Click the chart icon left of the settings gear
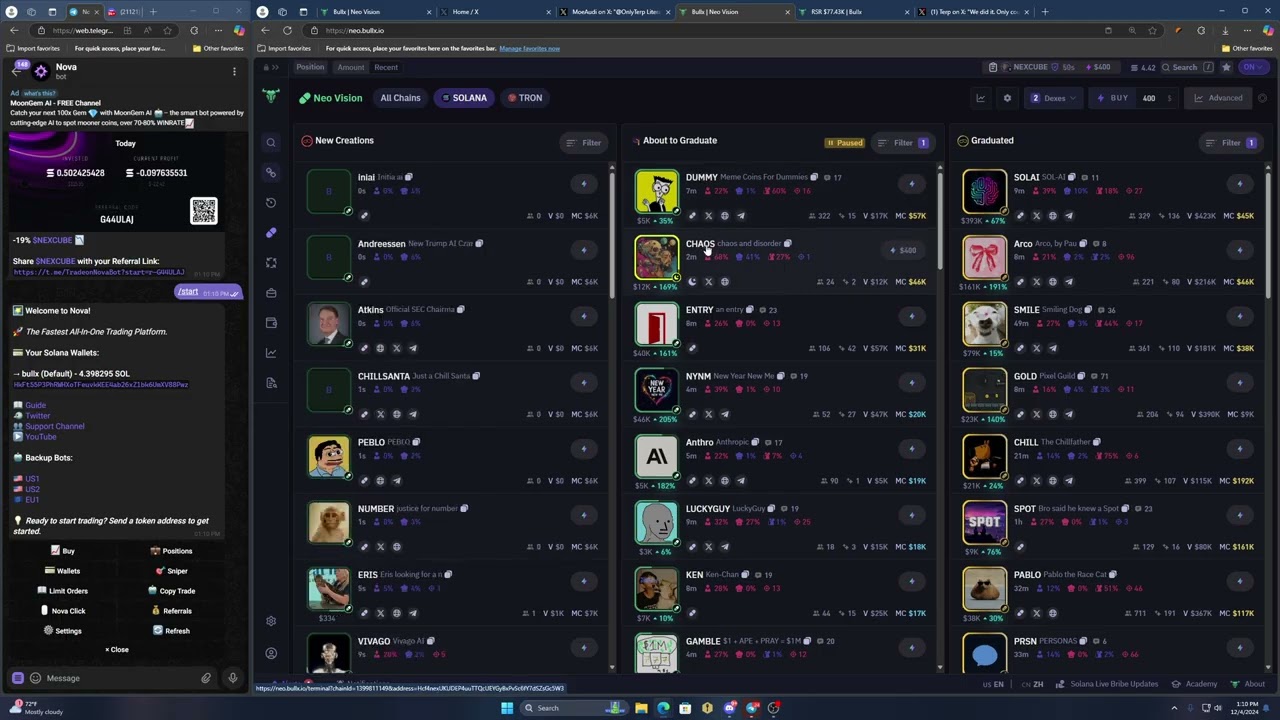 tap(981, 98)
